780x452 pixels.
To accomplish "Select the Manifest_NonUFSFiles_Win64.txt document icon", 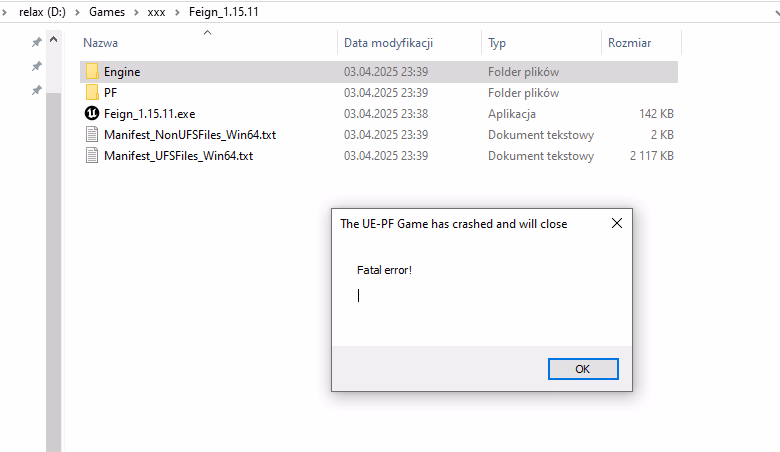I will click(x=92, y=134).
